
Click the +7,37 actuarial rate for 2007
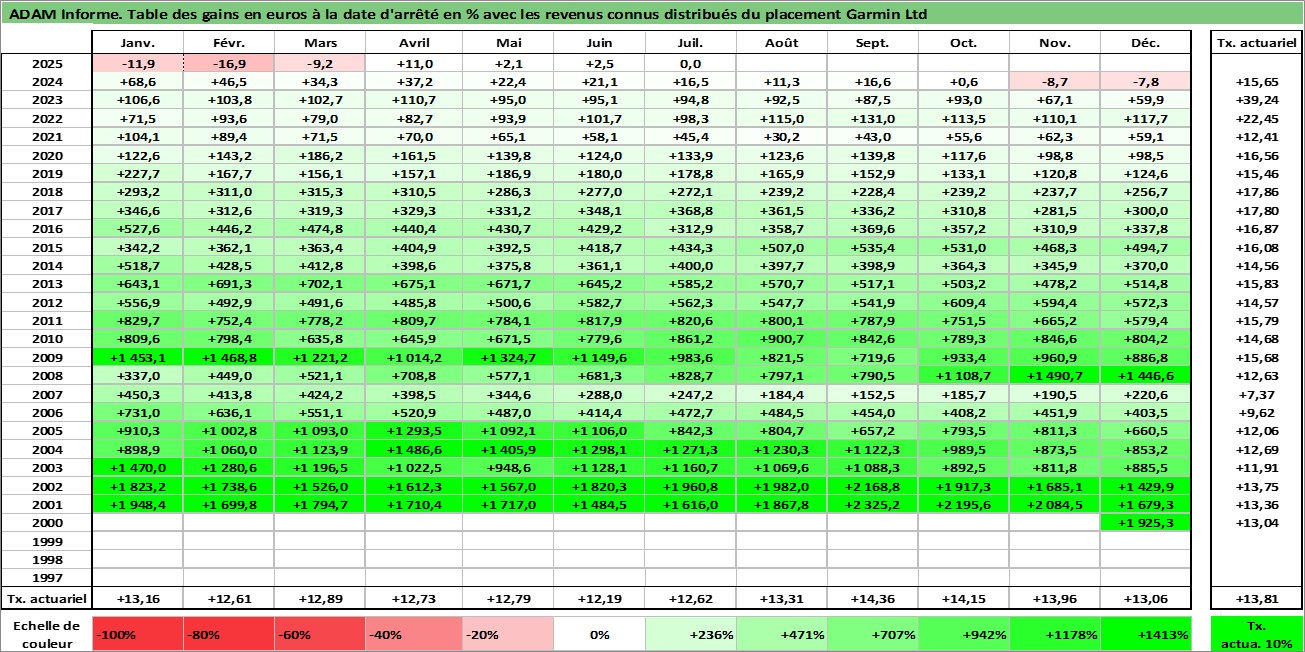click(x=1257, y=394)
